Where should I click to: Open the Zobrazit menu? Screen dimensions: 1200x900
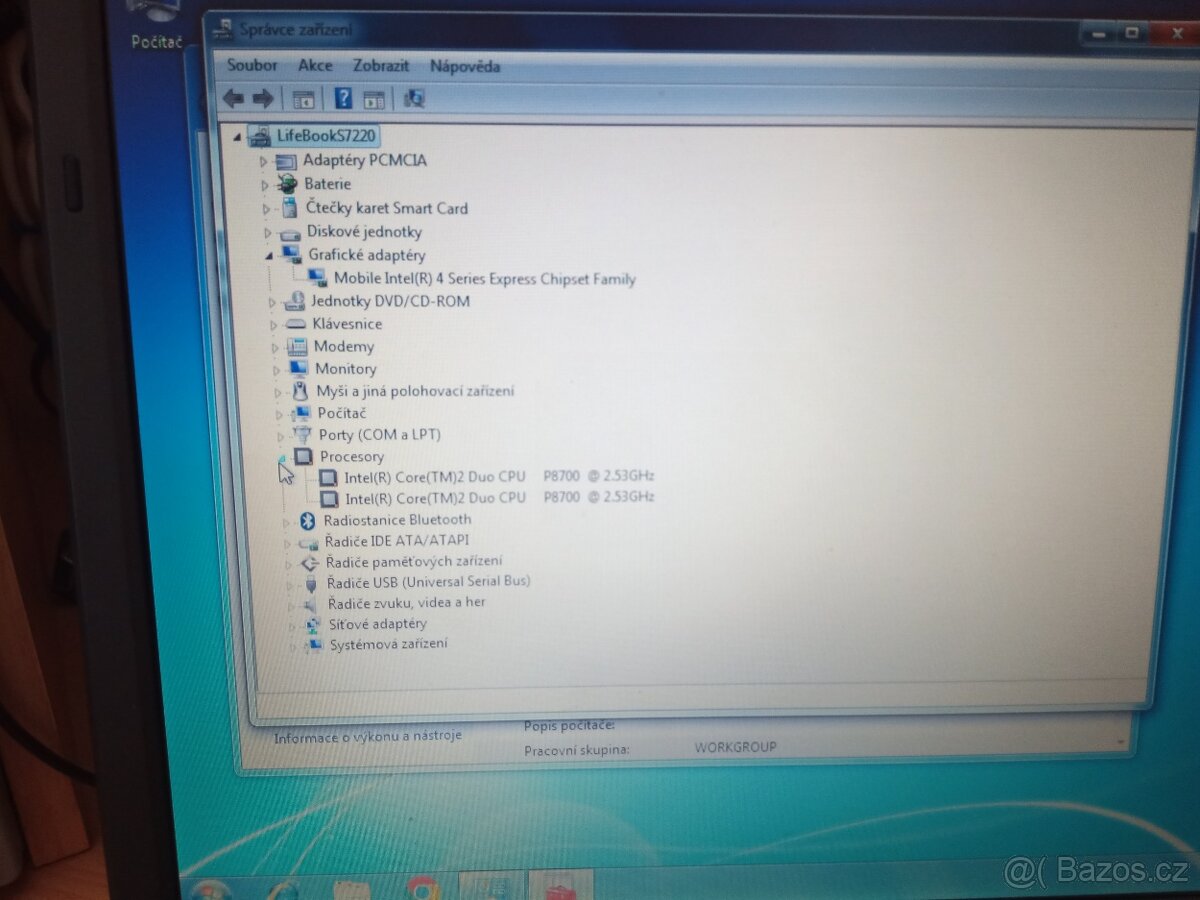[381, 65]
